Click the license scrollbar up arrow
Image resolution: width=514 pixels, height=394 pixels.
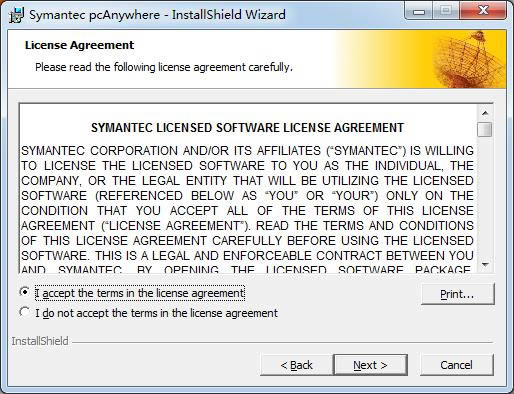tap(485, 113)
